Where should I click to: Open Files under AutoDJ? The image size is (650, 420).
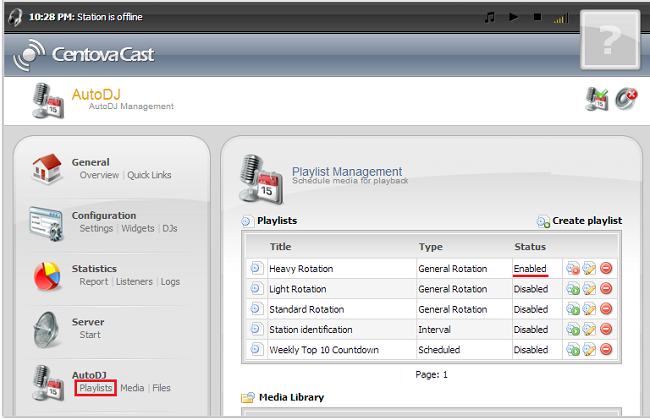point(161,388)
